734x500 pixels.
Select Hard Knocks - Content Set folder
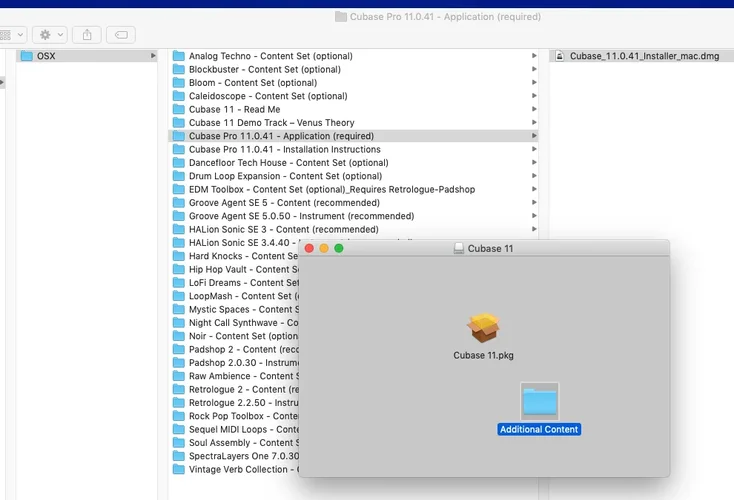click(x=234, y=256)
